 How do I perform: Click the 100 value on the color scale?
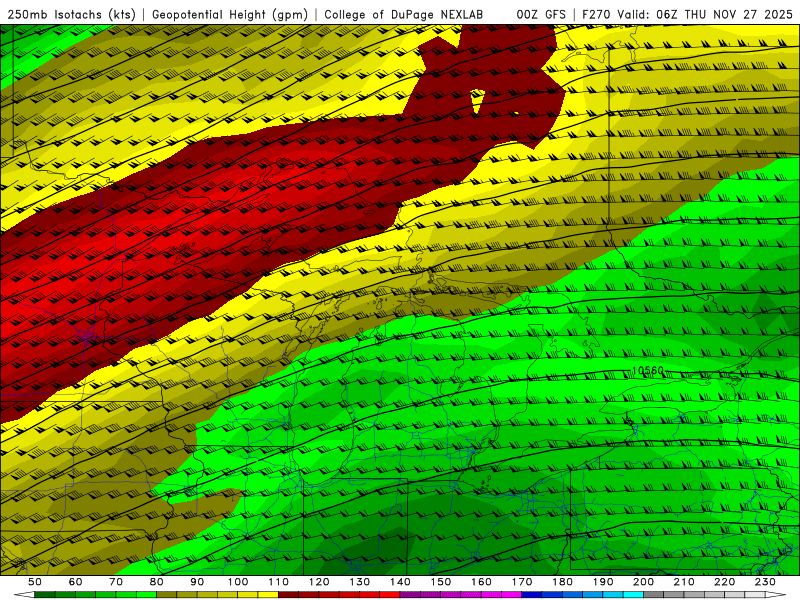(x=238, y=582)
